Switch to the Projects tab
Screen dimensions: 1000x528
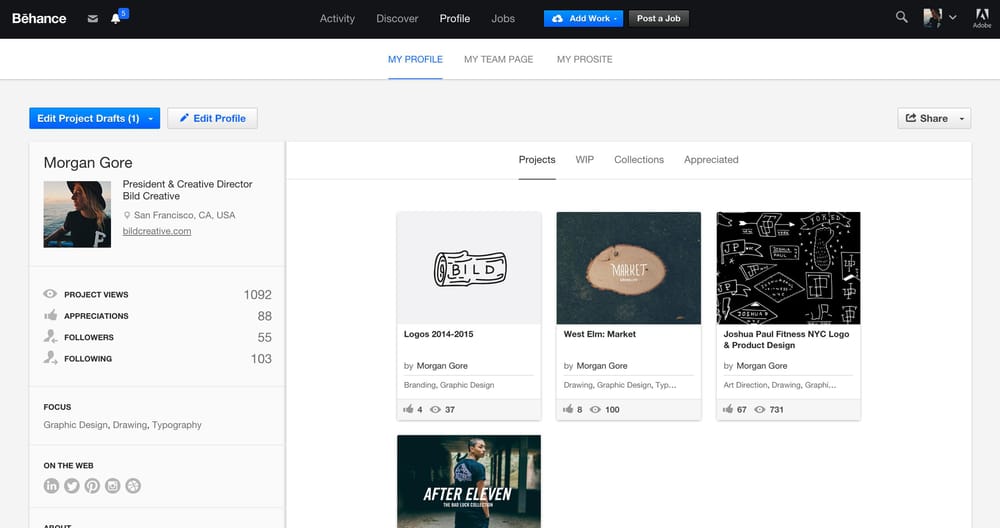537,159
